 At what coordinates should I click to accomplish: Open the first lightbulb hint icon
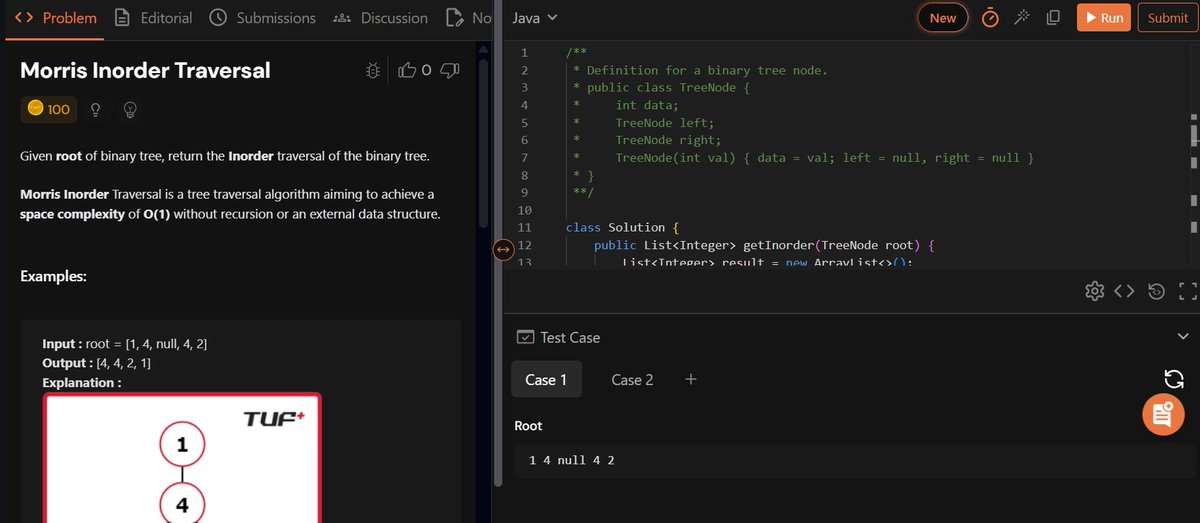pos(96,110)
